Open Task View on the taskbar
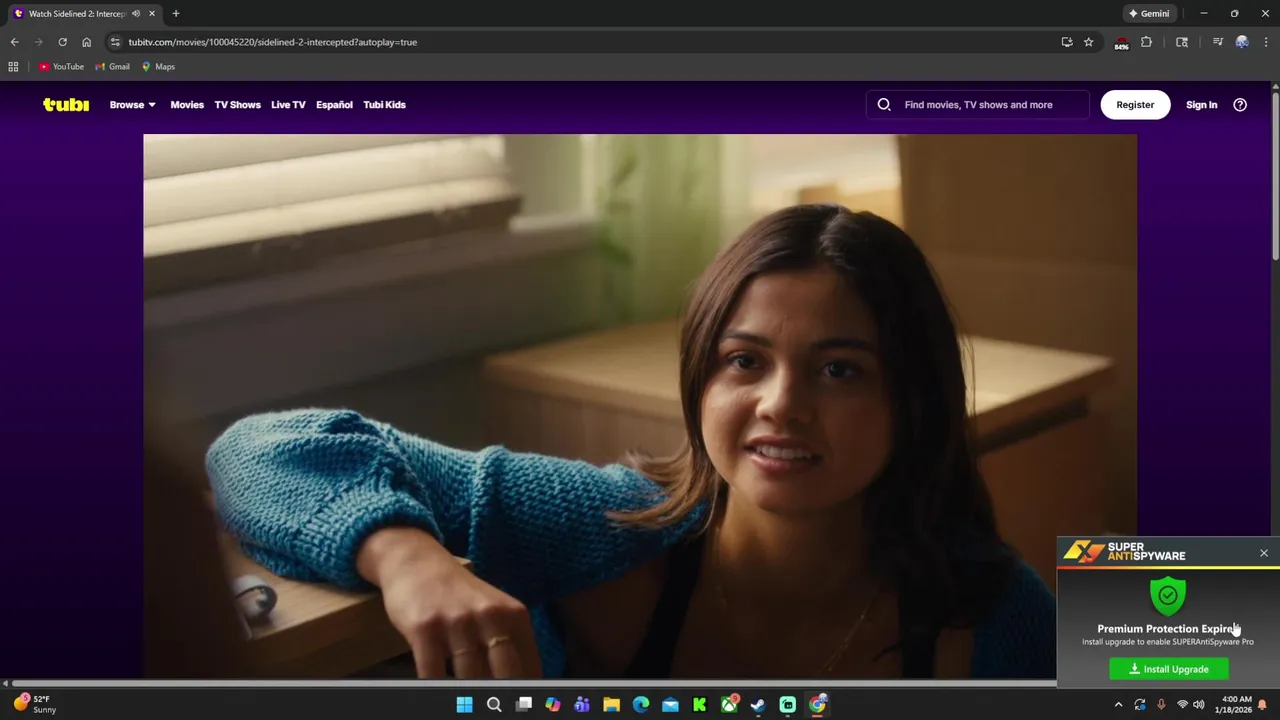This screenshot has width=1280, height=720. click(x=523, y=705)
